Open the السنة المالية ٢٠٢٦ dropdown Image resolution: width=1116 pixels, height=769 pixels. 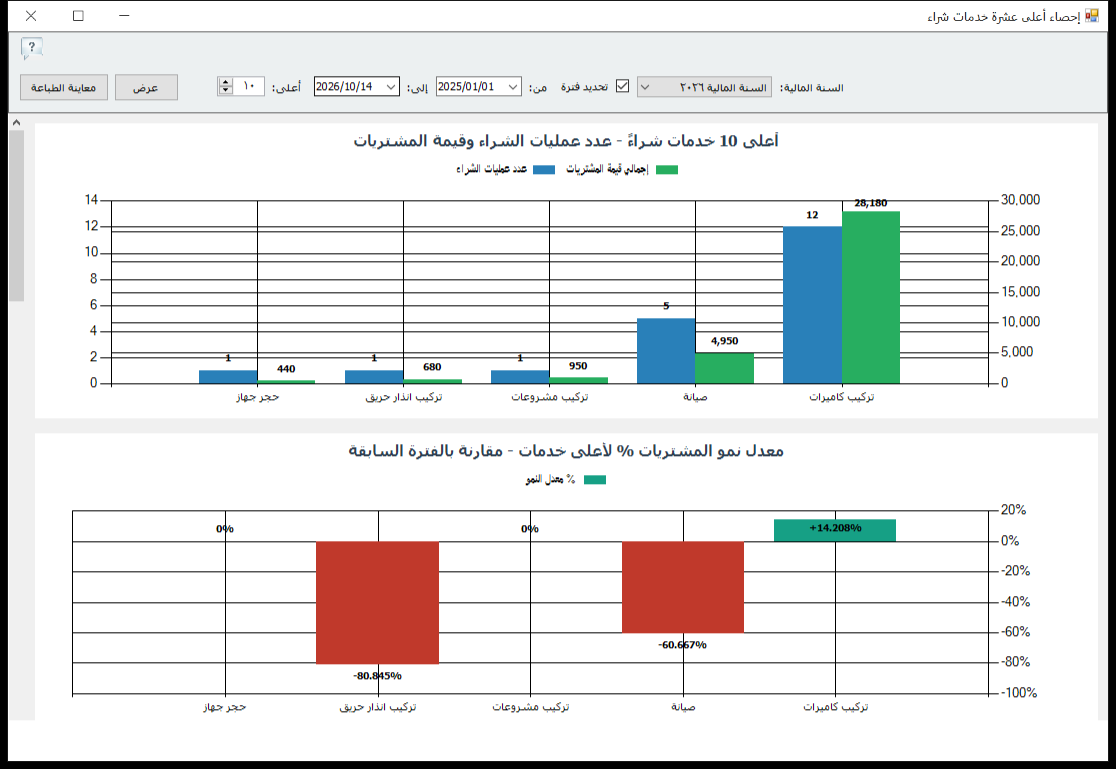pos(704,87)
